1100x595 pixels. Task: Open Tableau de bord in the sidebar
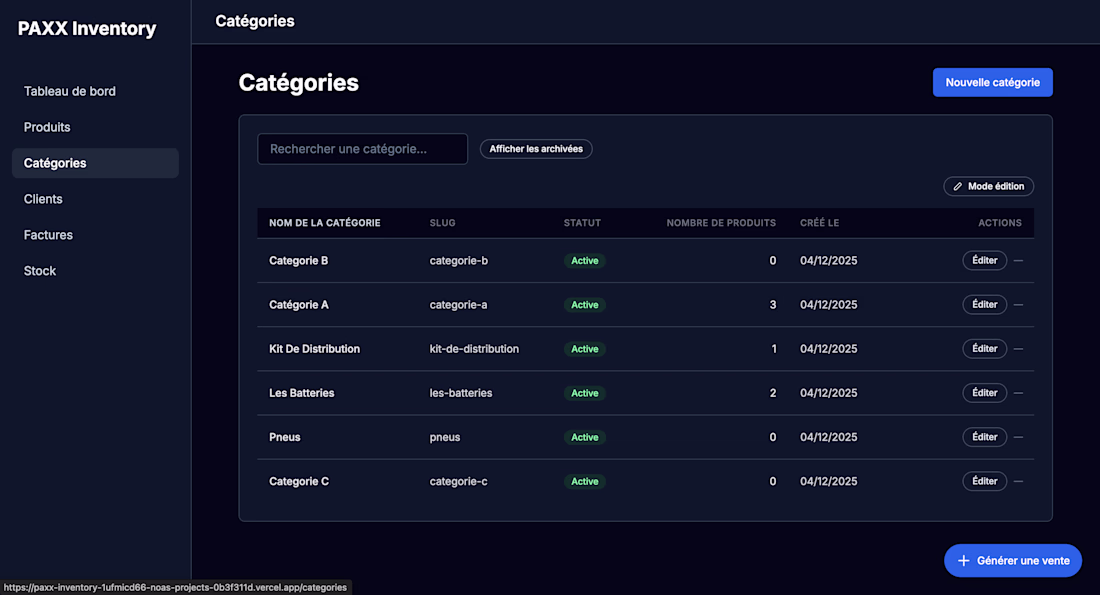tap(70, 91)
